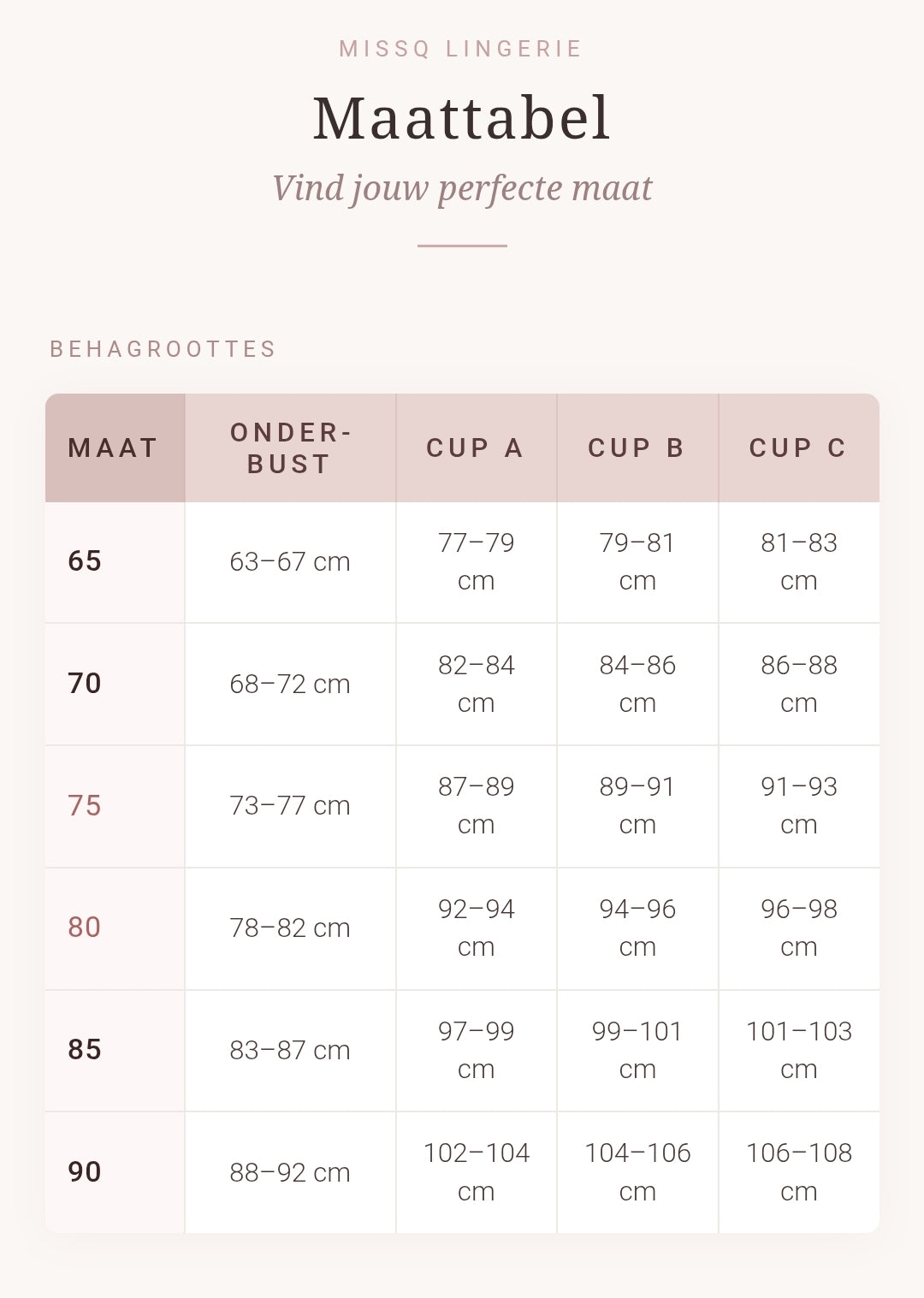Select the 91–93 cm Cup C cell
Screen dimensions: 924x1298
[798, 806]
